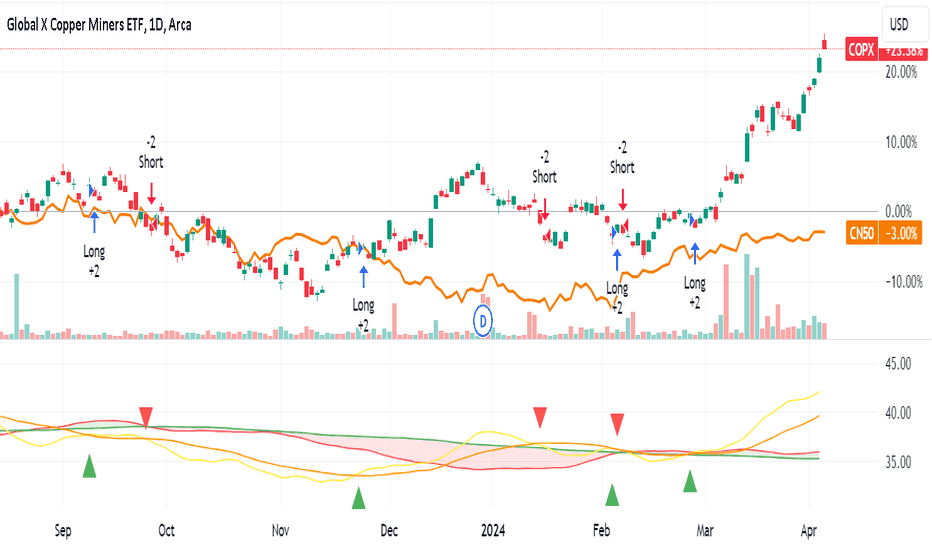Click the January -2 Short signal label

coord(544,167)
